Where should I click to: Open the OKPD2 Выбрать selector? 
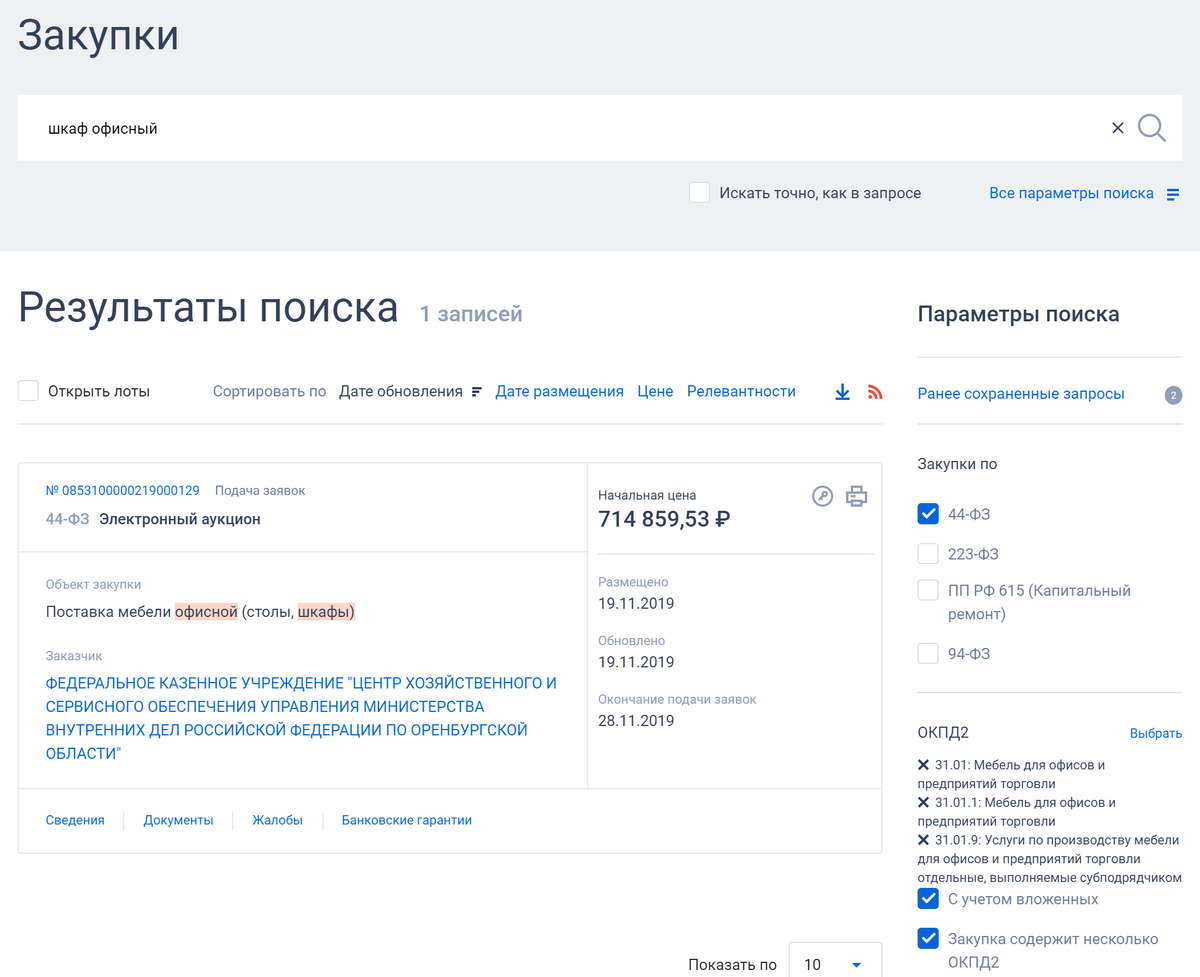(1156, 733)
